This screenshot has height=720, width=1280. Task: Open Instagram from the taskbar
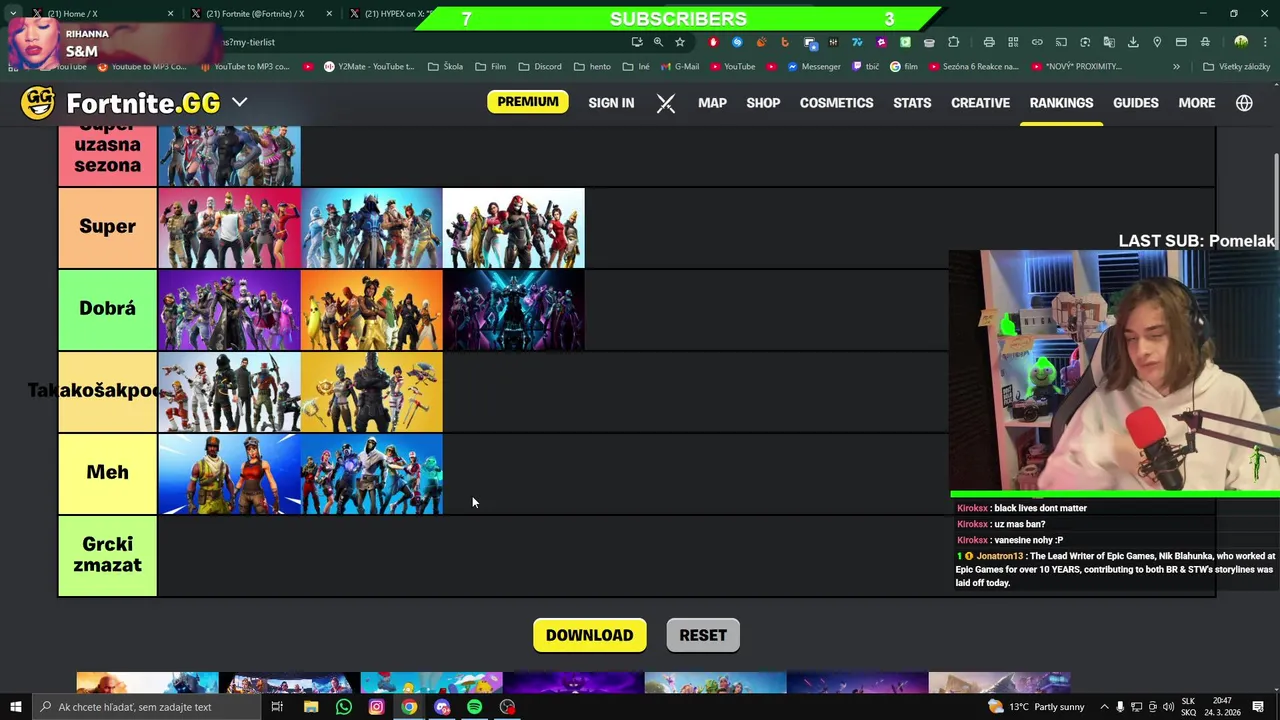376,707
